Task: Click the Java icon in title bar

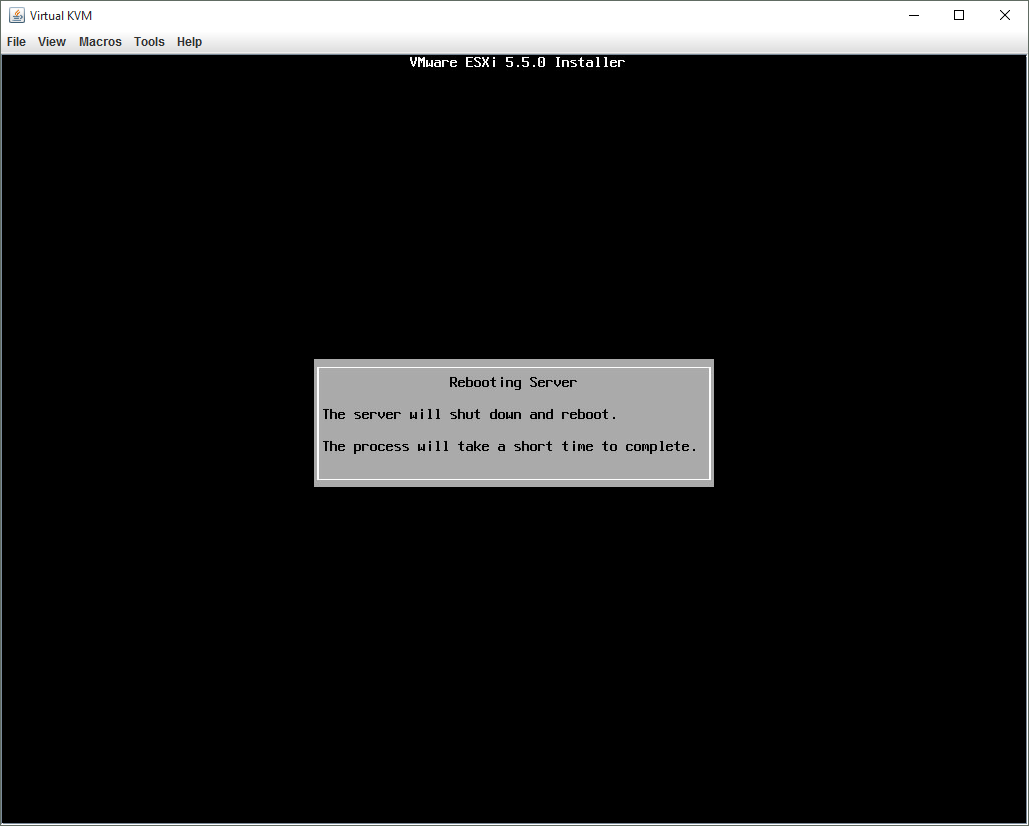Action: (x=17, y=15)
